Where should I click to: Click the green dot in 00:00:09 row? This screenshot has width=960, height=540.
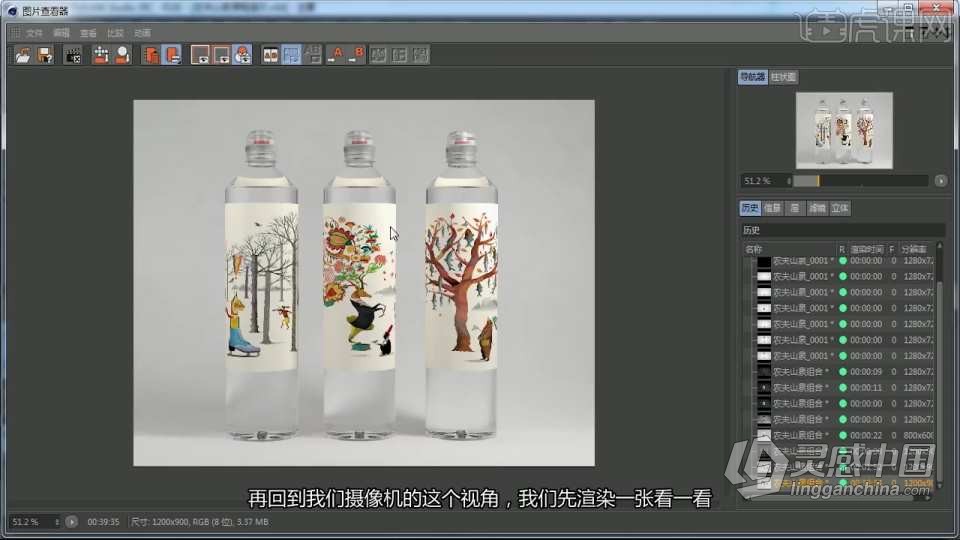pyautogui.click(x=843, y=372)
